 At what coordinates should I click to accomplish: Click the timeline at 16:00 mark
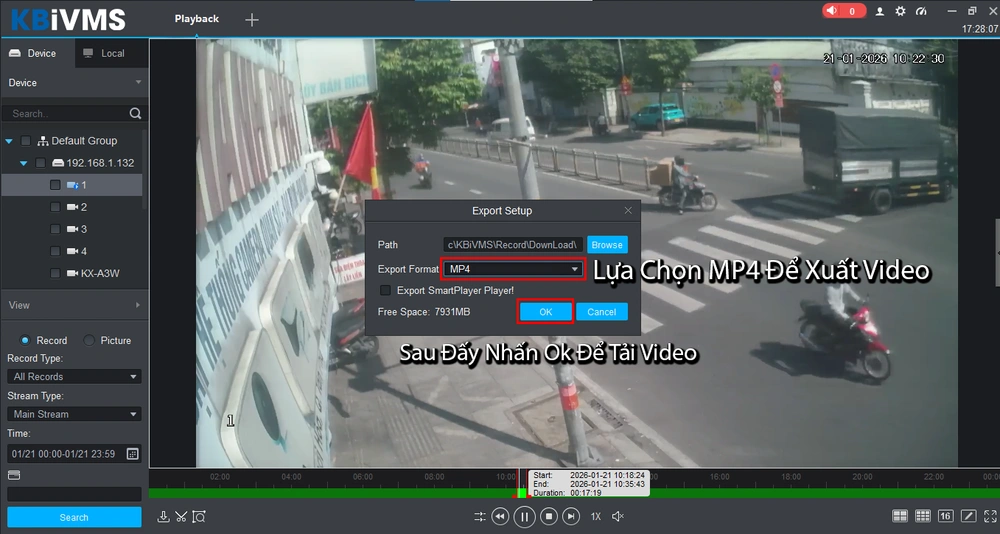[719, 477]
